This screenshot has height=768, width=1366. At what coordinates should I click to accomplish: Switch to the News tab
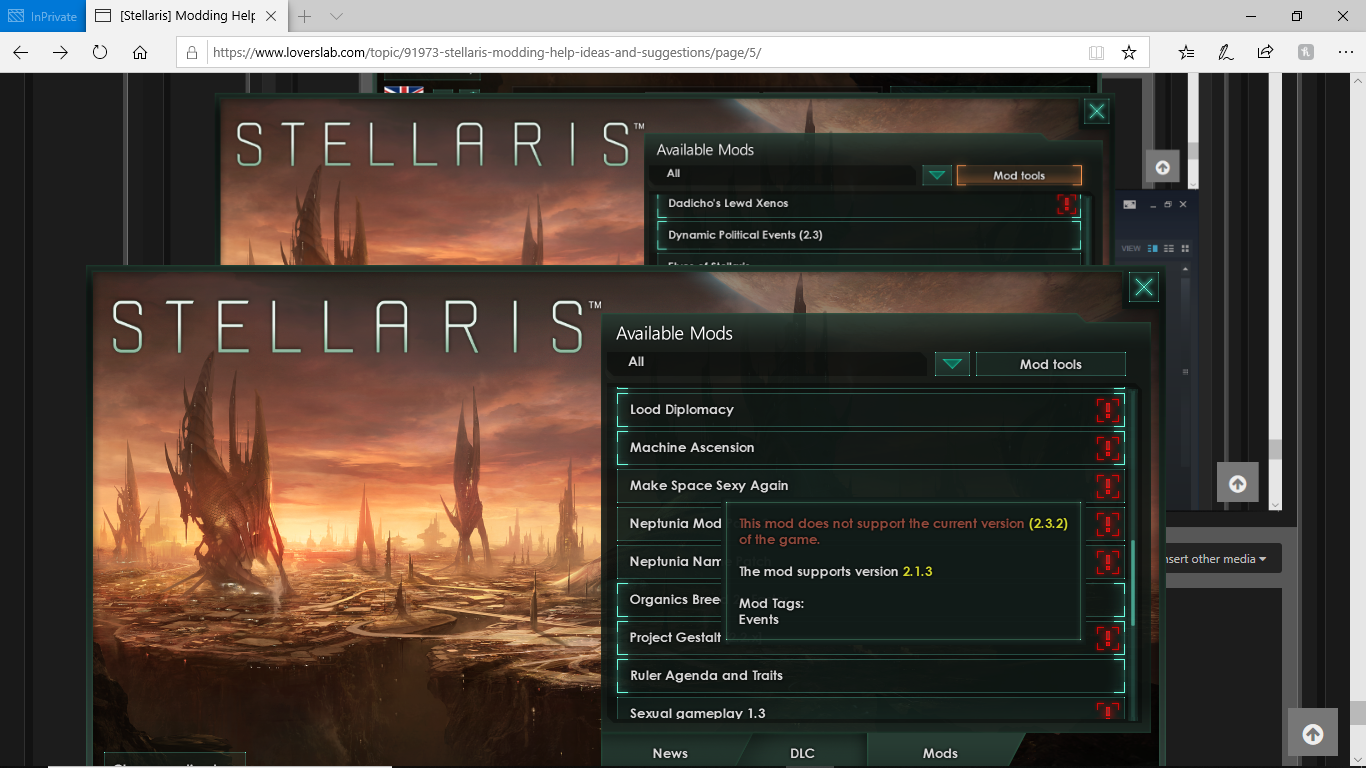[670, 753]
